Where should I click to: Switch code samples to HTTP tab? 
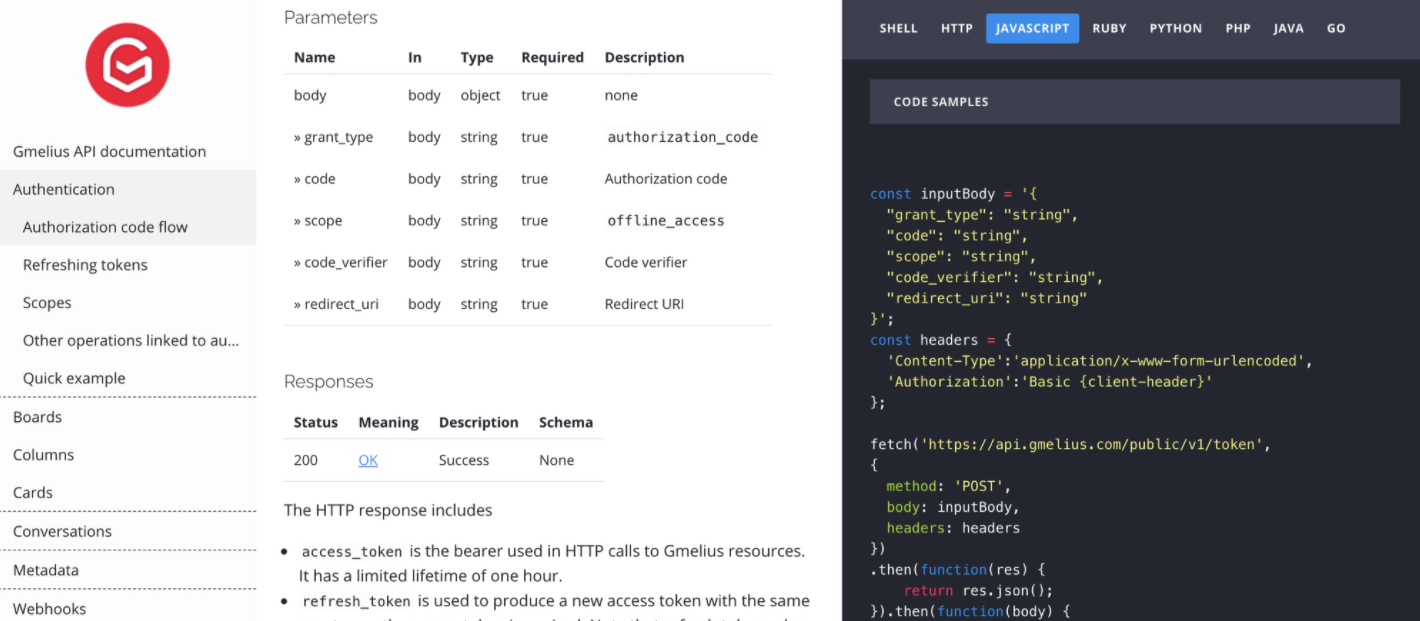click(956, 28)
